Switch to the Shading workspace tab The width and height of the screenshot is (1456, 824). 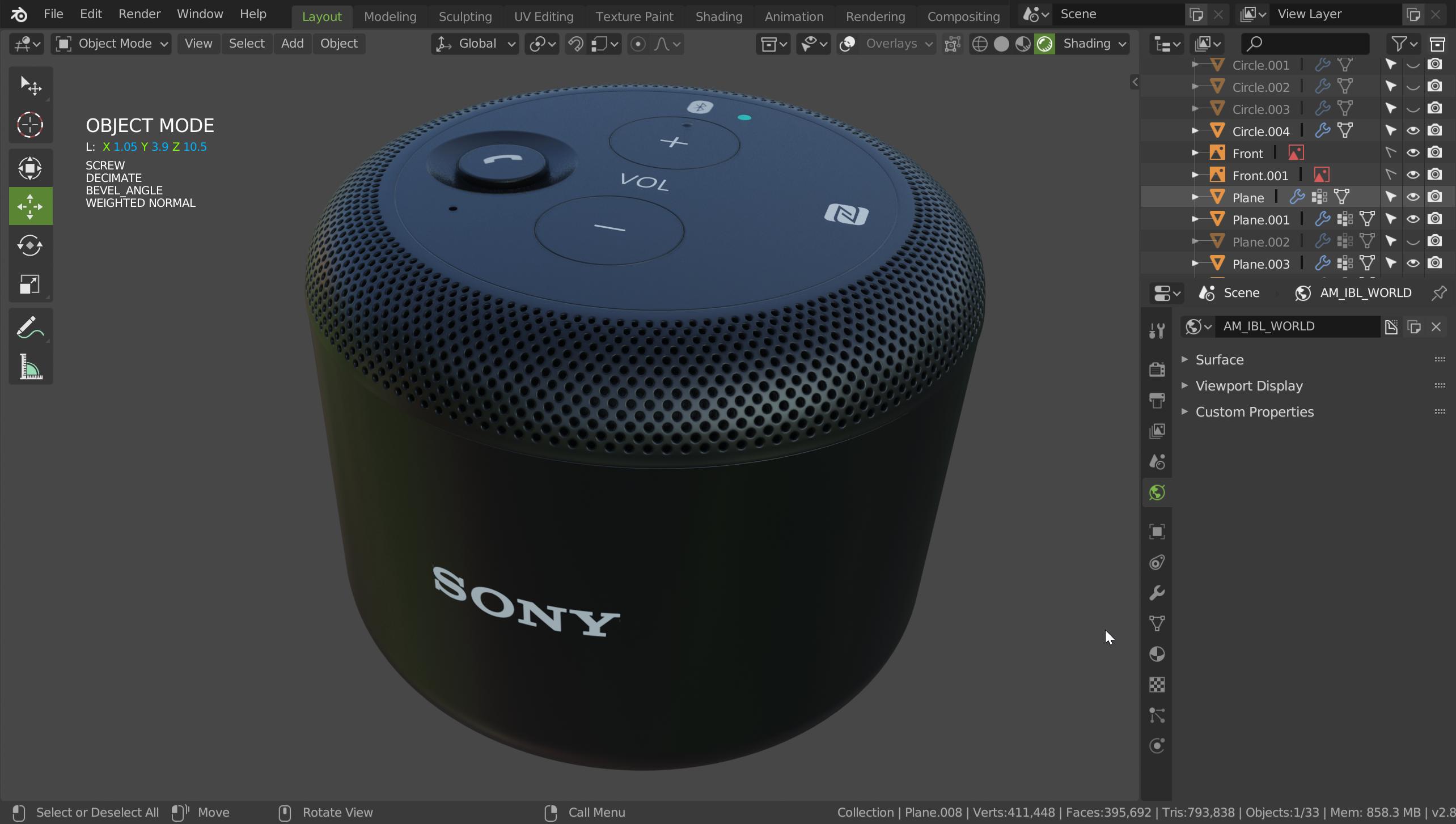[719, 16]
